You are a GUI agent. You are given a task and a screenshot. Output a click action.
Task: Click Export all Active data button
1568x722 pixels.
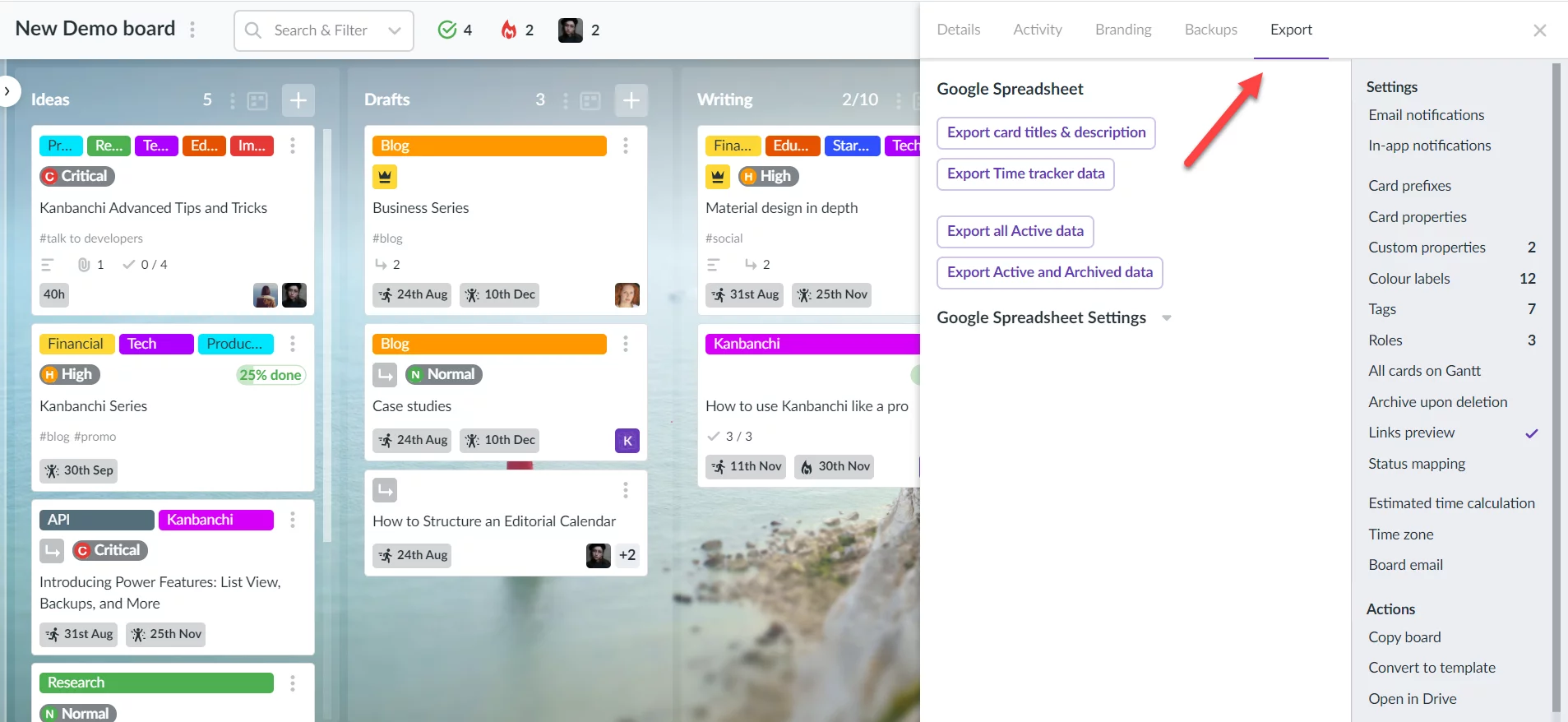pyautogui.click(x=1015, y=231)
